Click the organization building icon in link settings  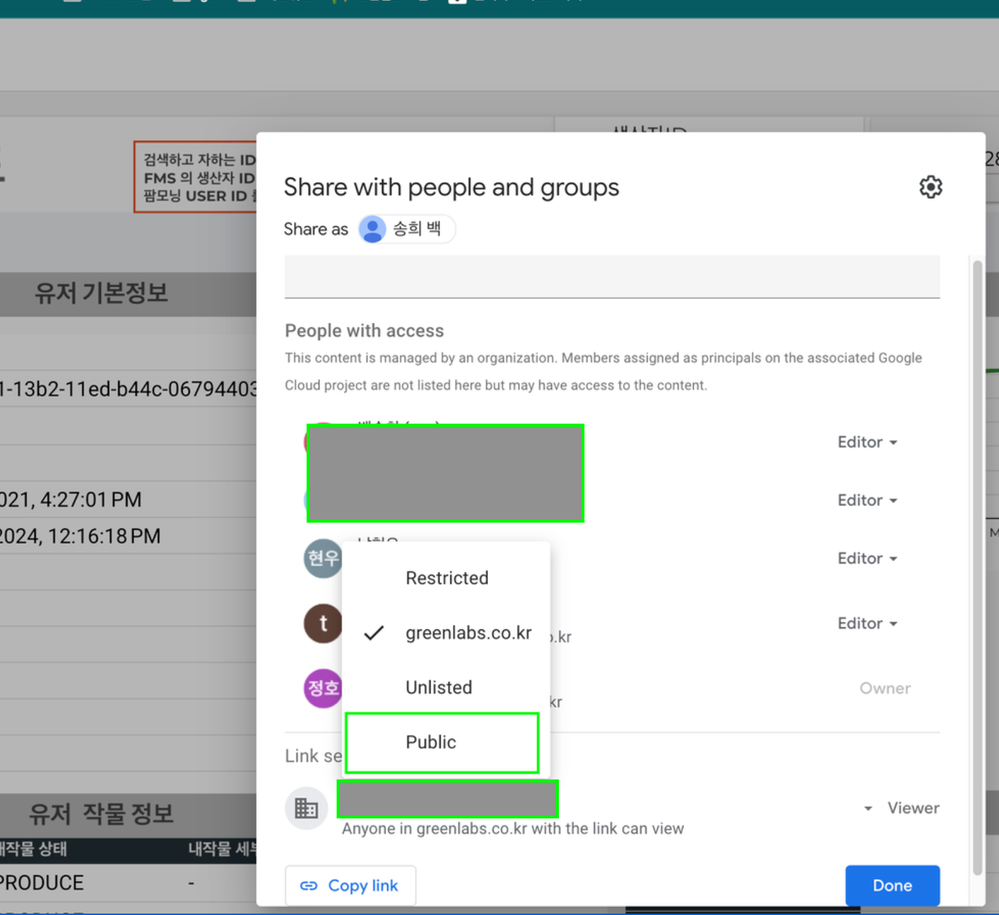tap(306, 808)
